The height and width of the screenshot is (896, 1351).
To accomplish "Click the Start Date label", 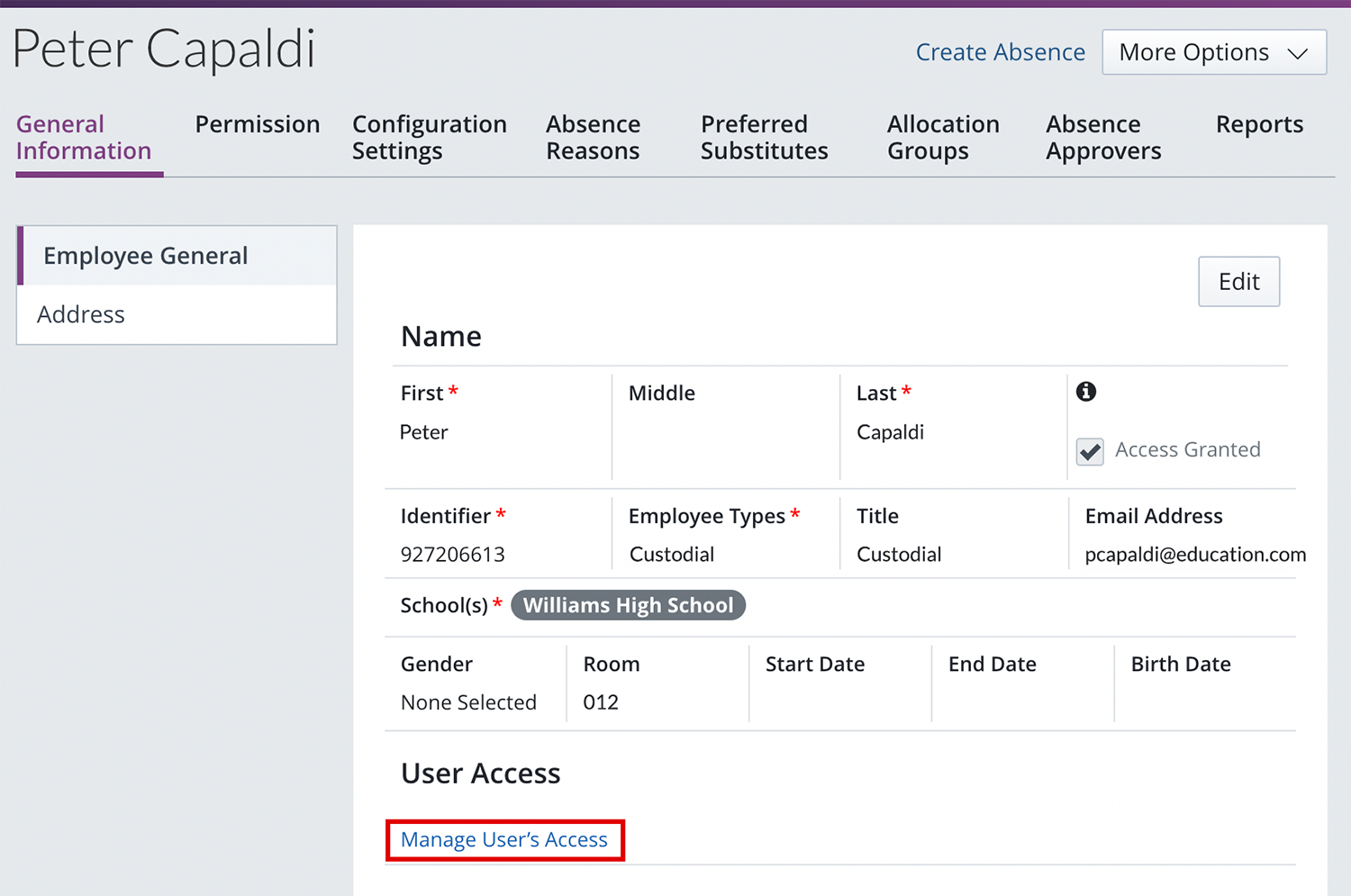I will pyautogui.click(x=815, y=664).
